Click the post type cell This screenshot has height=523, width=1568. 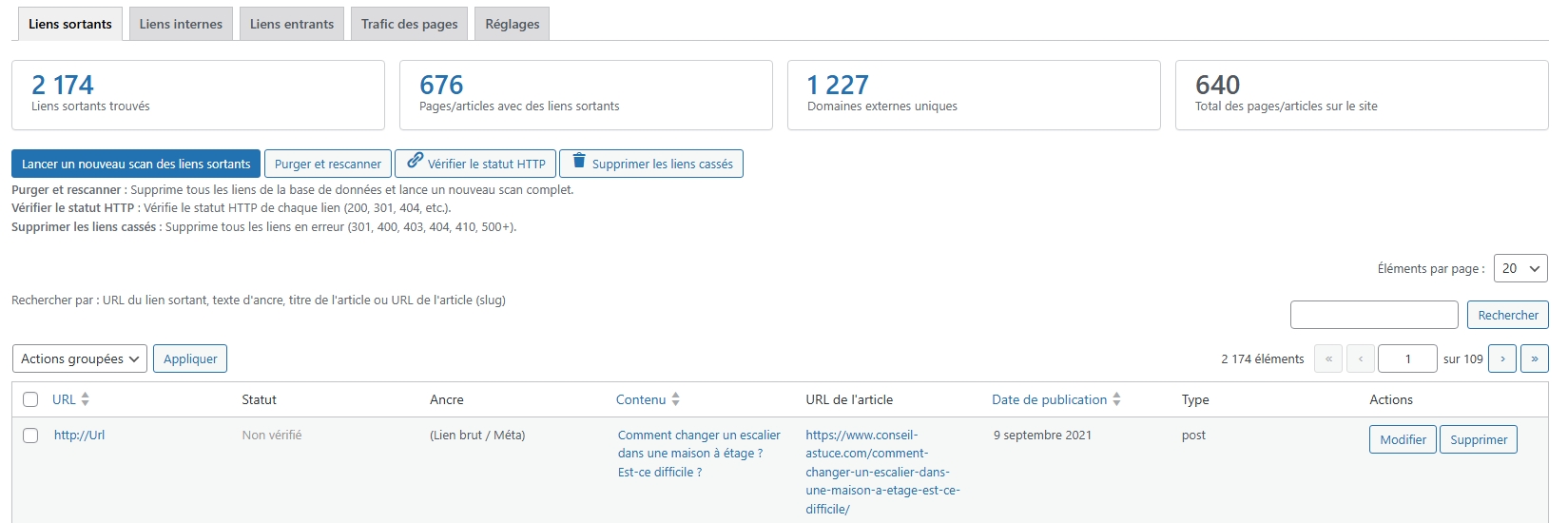(1193, 435)
